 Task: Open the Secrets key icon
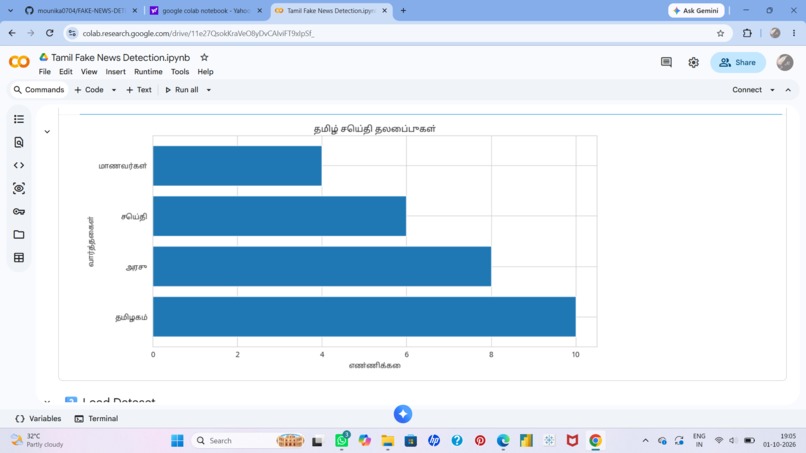(x=19, y=211)
